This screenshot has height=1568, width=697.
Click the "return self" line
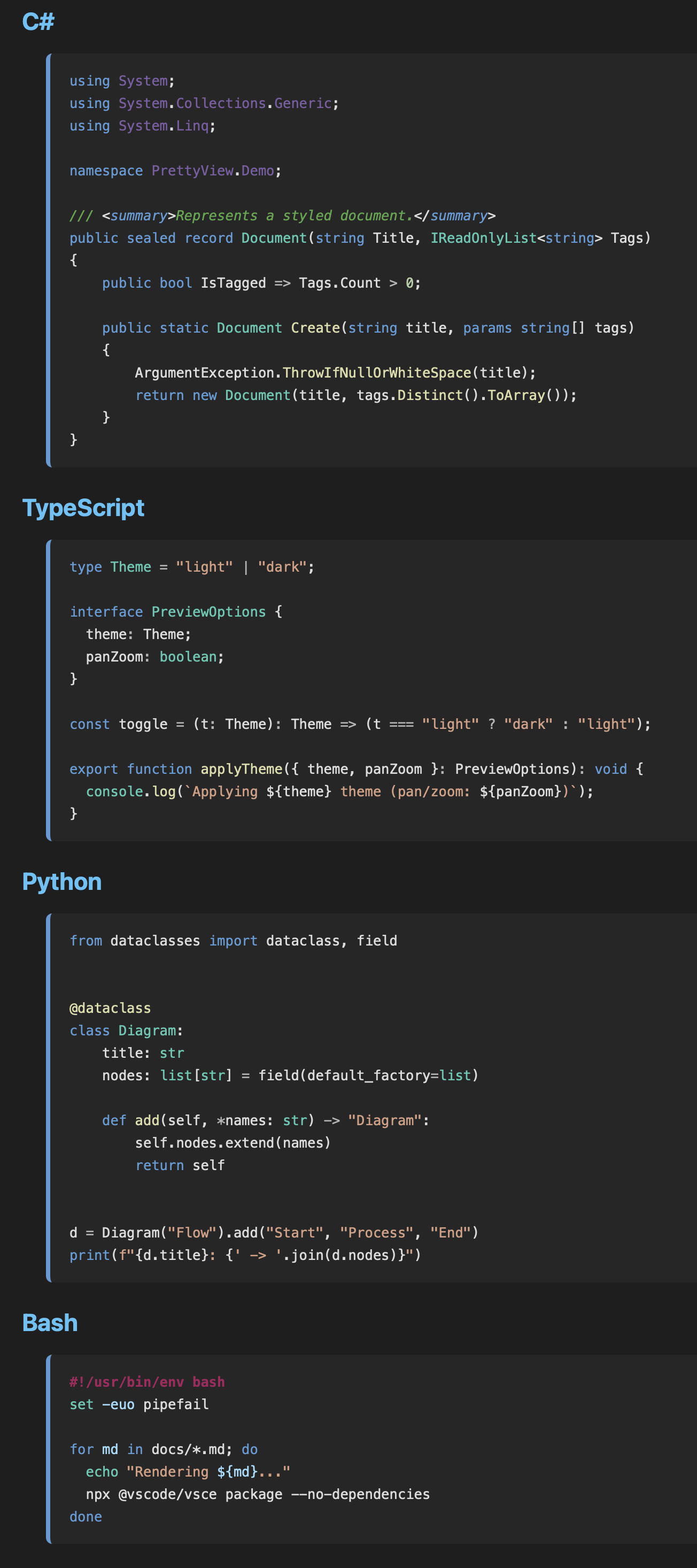click(180, 1166)
